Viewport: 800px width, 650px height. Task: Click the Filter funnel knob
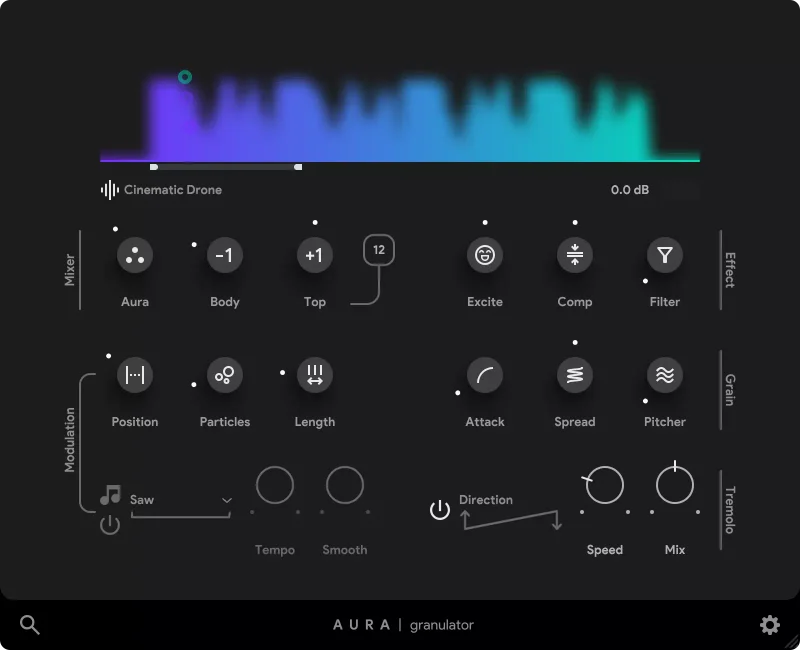(x=665, y=255)
